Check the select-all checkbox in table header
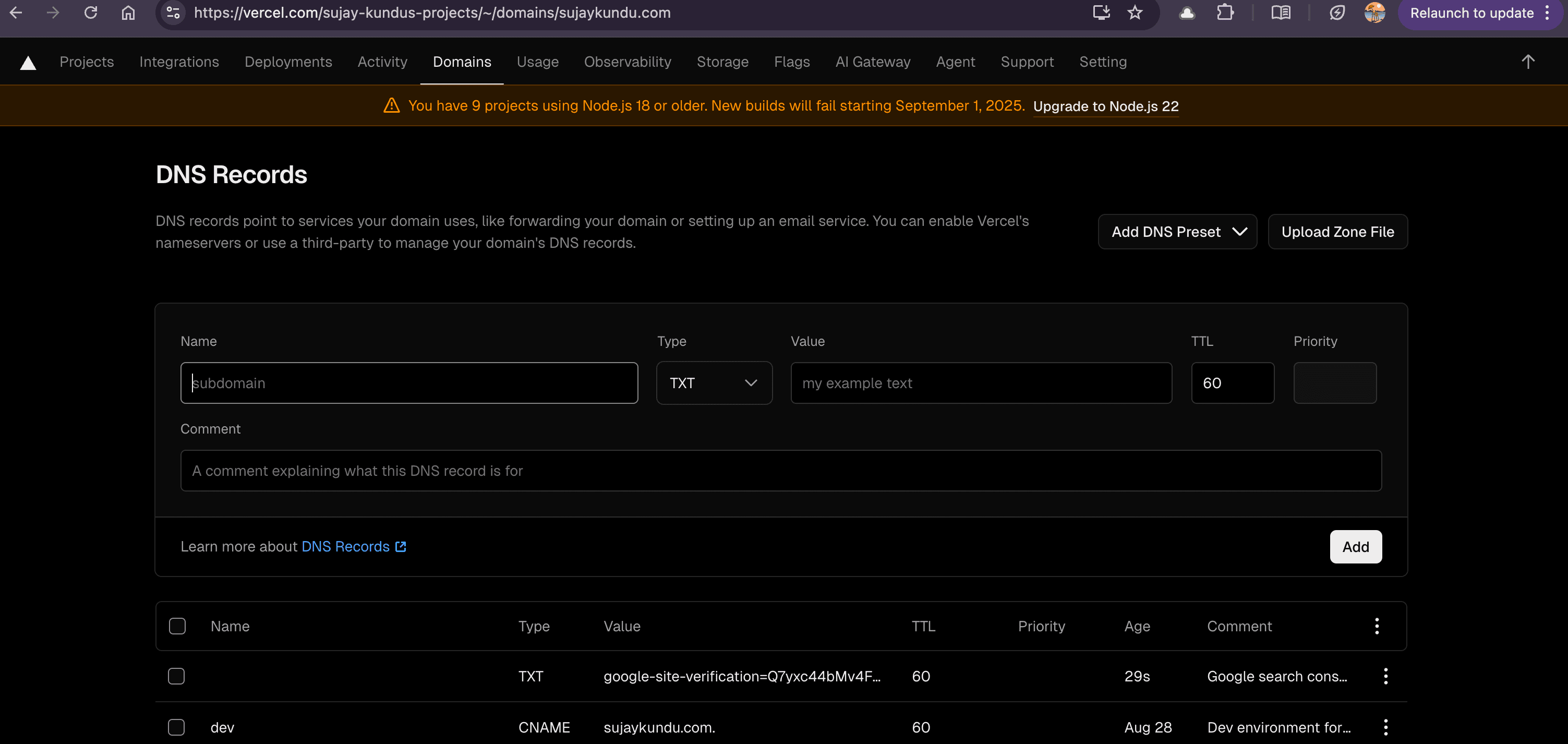 (x=176, y=626)
